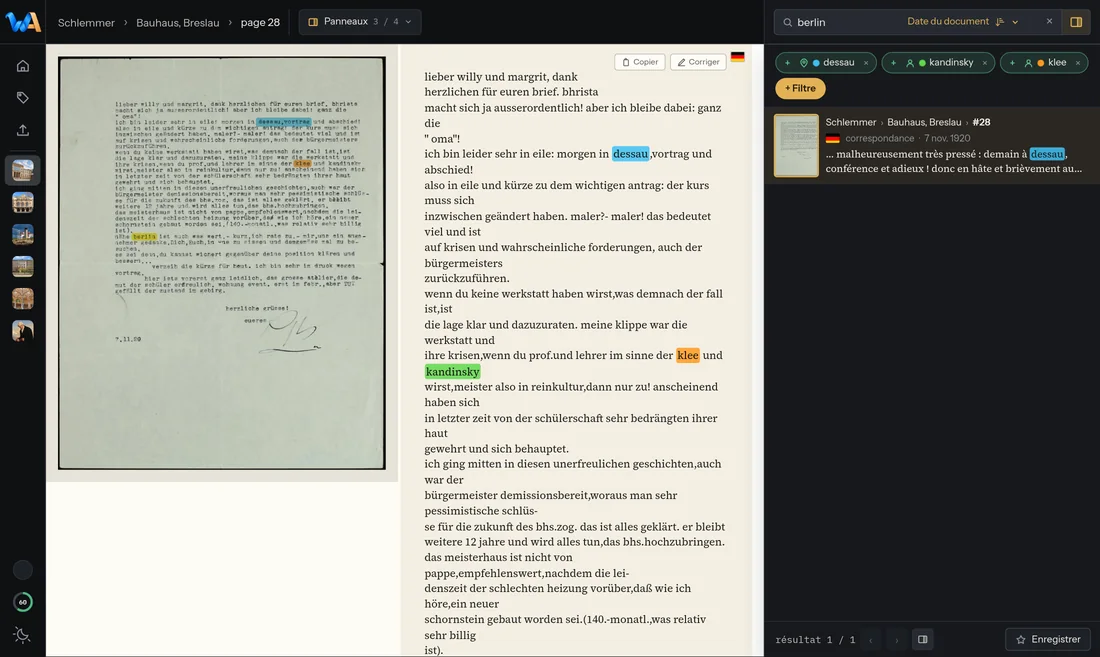
Task: Select the second building thumbnail in sidebar
Action: (22, 203)
